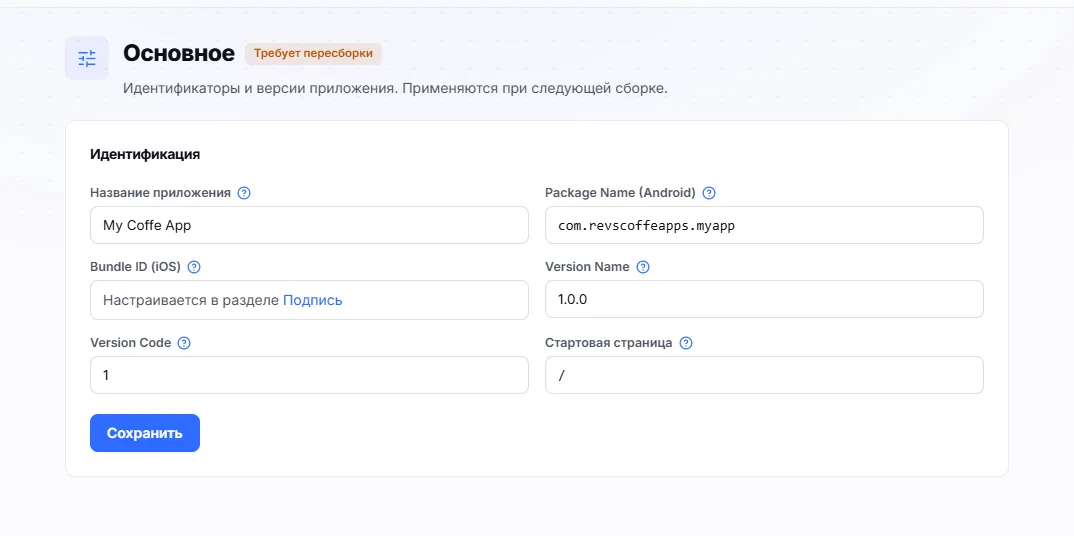Click the Version Code label

pyautogui.click(x=130, y=343)
